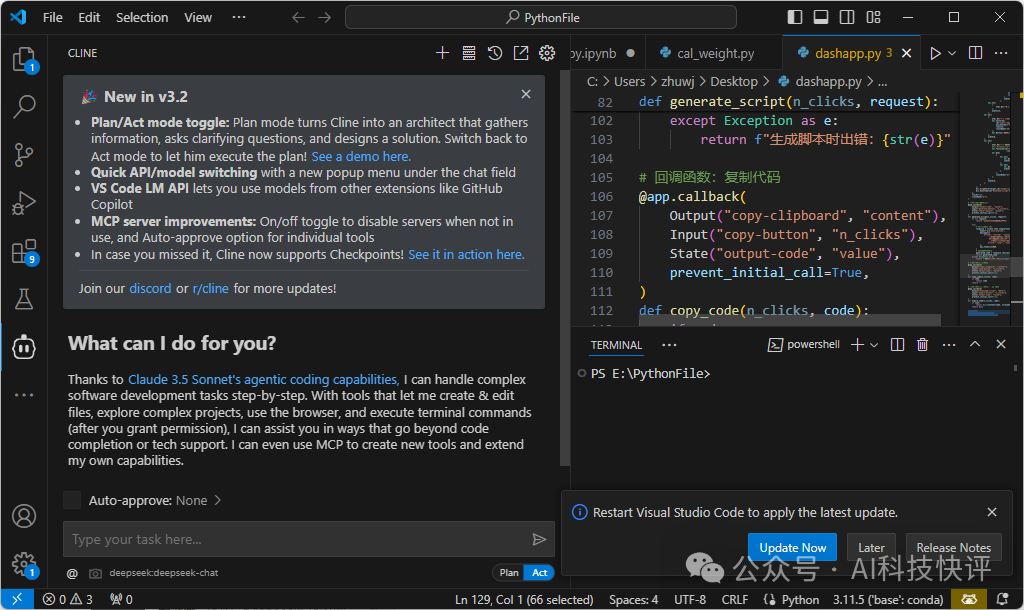Customize layout from title bar icon
The height and width of the screenshot is (610, 1024).
[873, 17]
